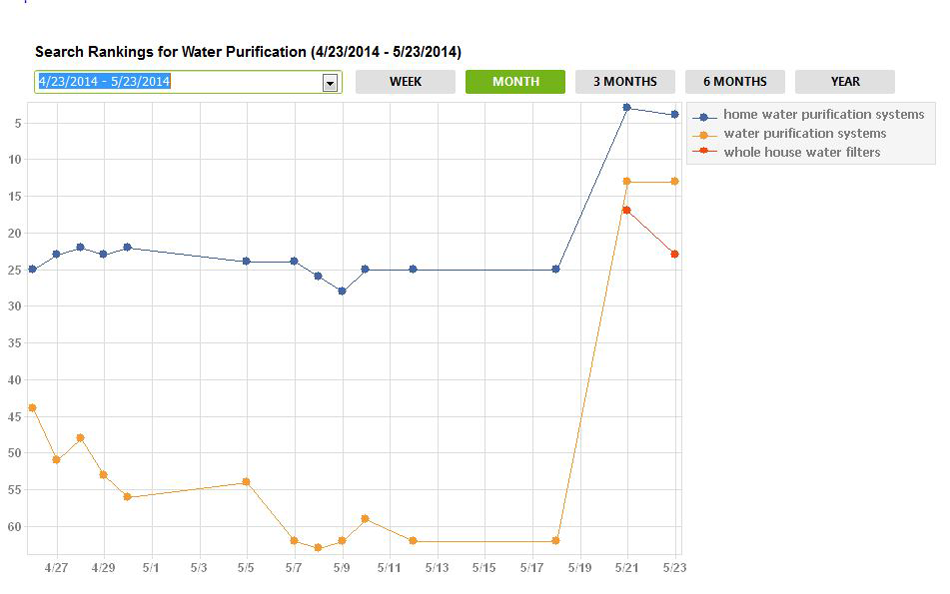Click the red legend marker icon
The height and width of the screenshot is (594, 950).
coord(704,153)
